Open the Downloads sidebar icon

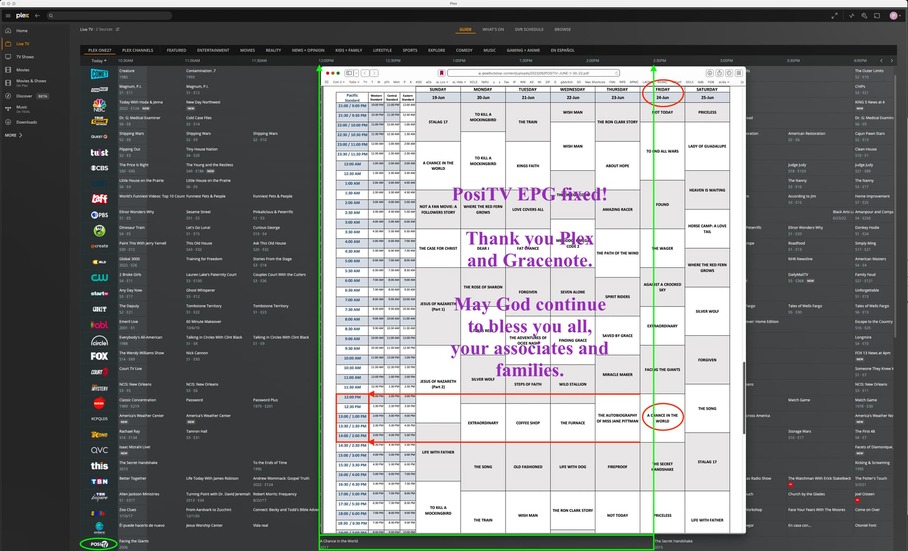8,122
